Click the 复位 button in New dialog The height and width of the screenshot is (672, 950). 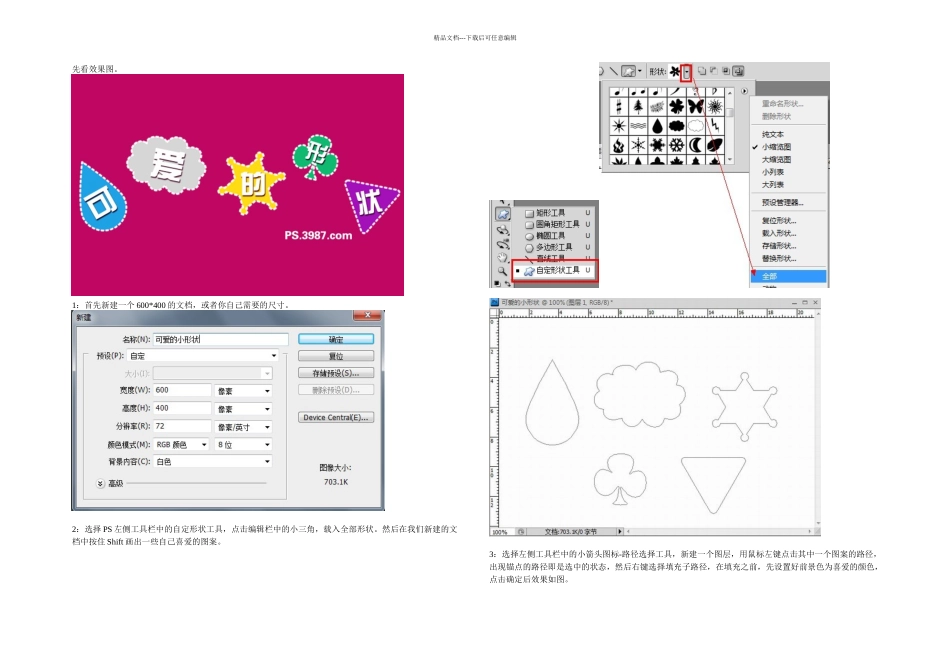[x=336, y=356]
